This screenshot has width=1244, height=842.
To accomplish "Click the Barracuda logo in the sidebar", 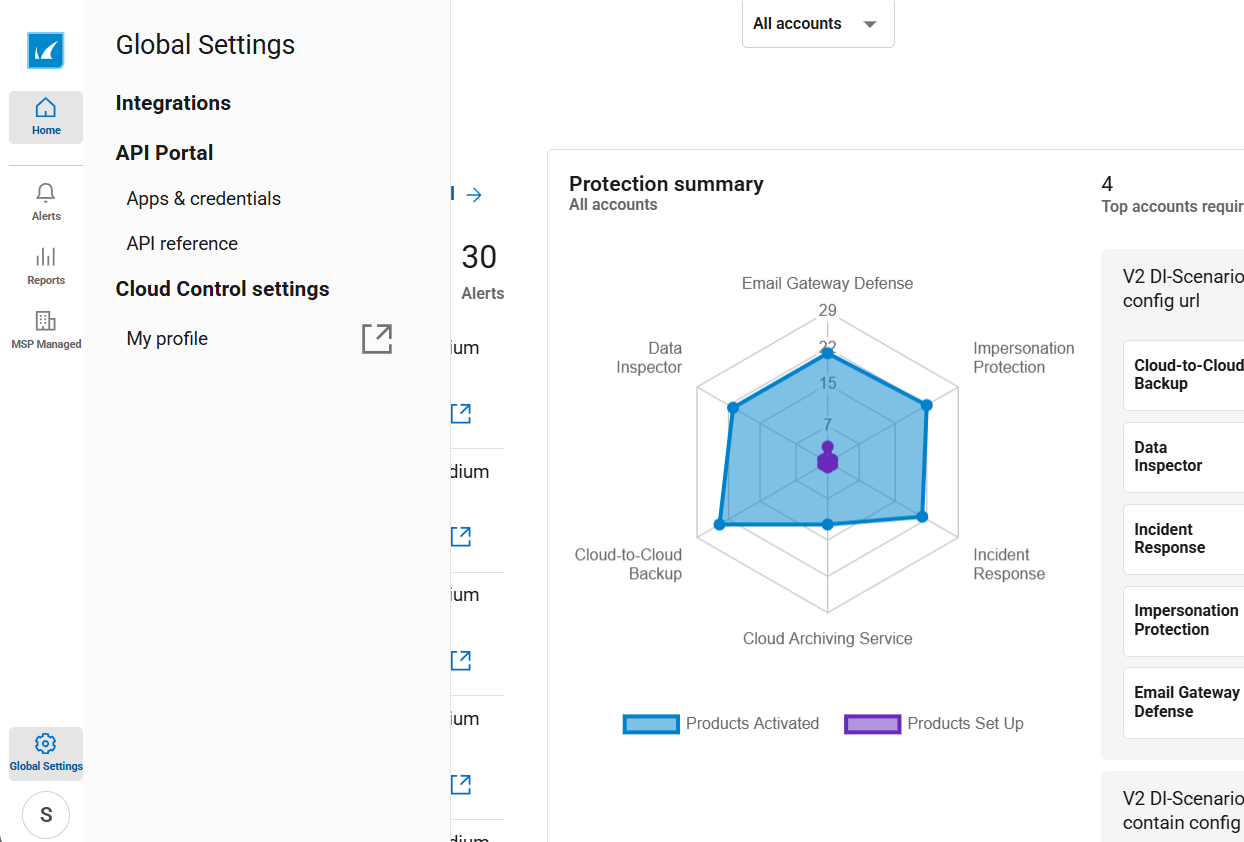I will tap(46, 50).
